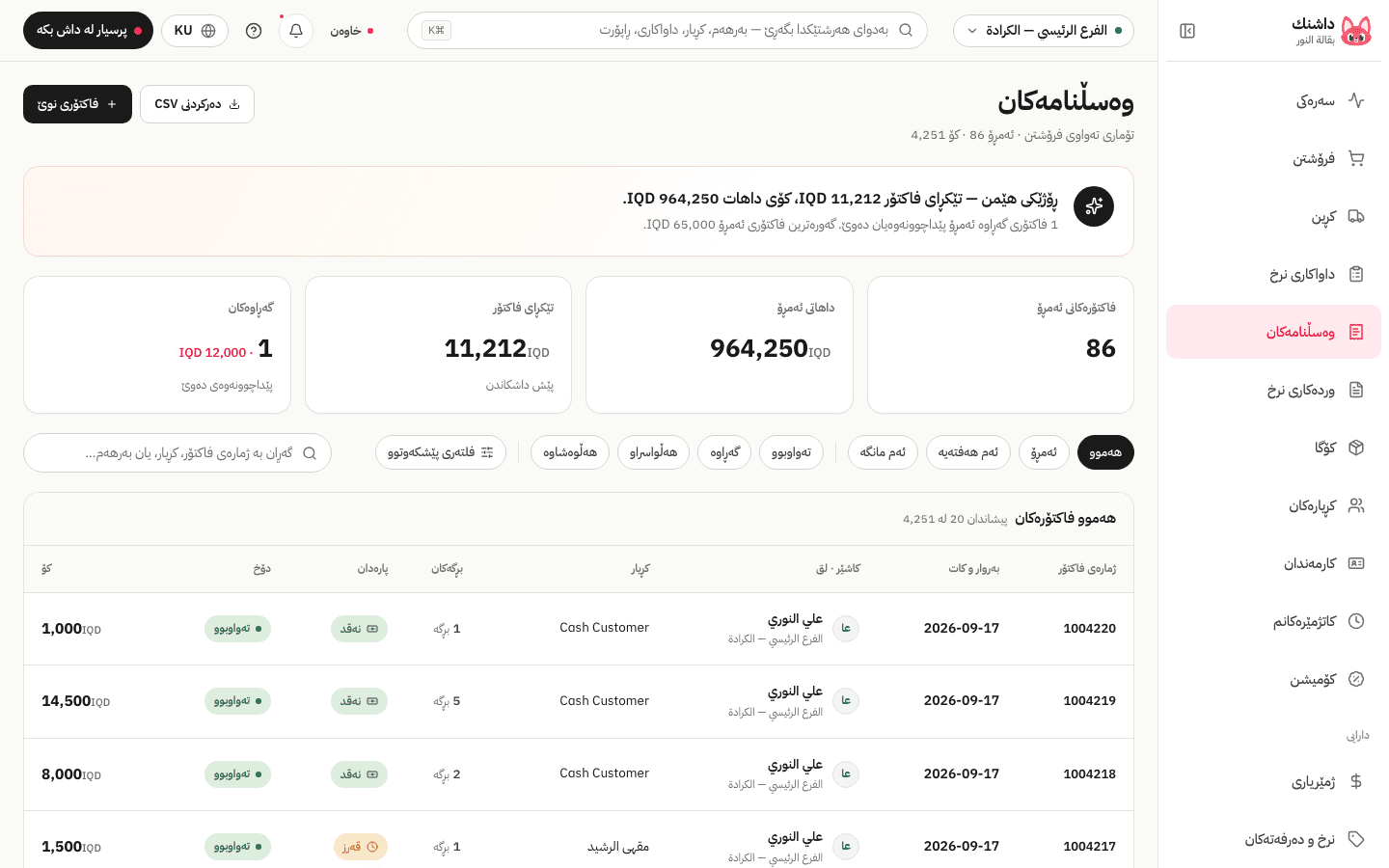Image resolution: width=1389 pixels, height=868 pixels.
Task: Click the invoice search field گەڕان بە ژمارەی فاکتۆر
Action: (177, 453)
